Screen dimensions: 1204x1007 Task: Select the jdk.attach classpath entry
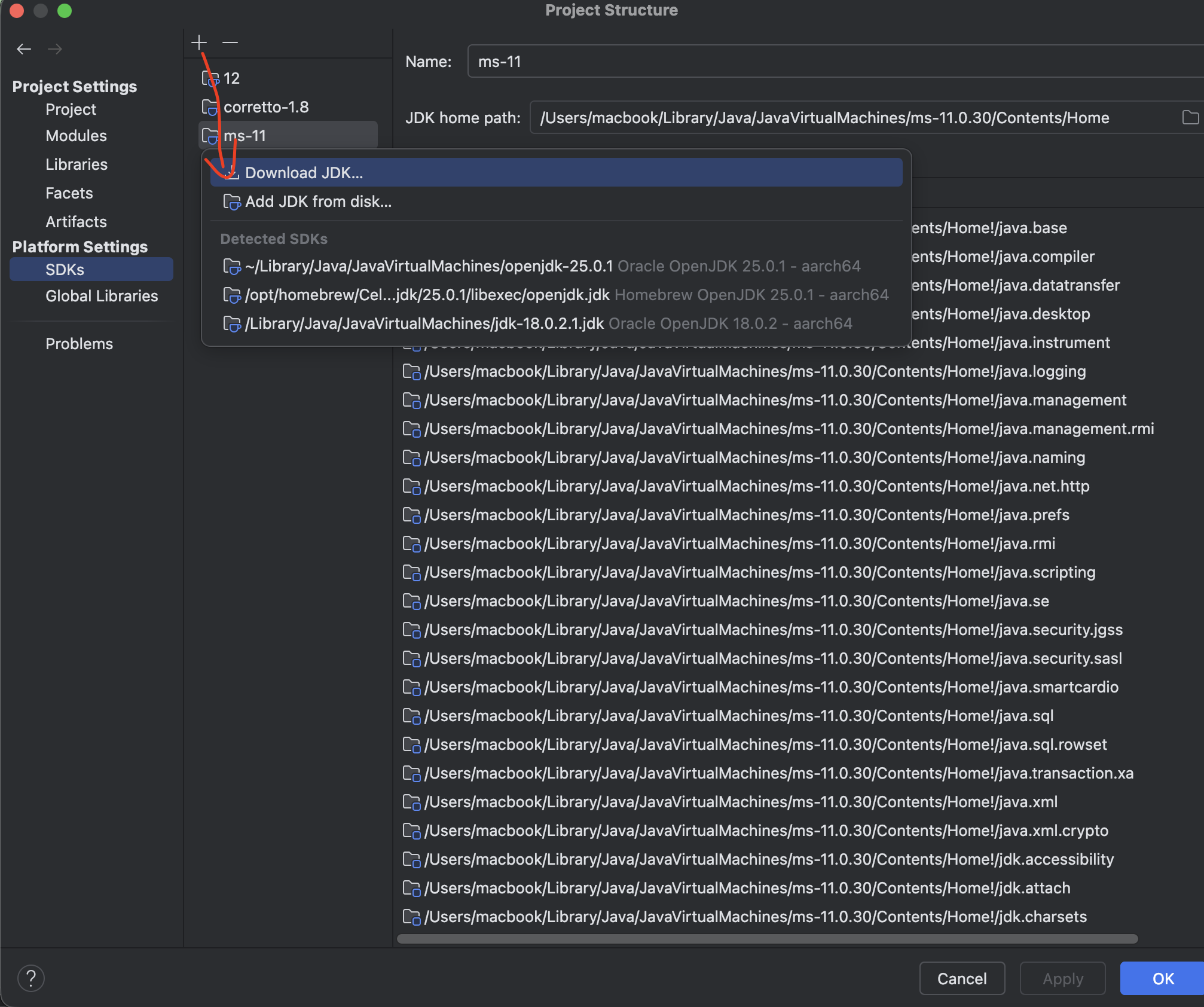[x=737, y=888]
